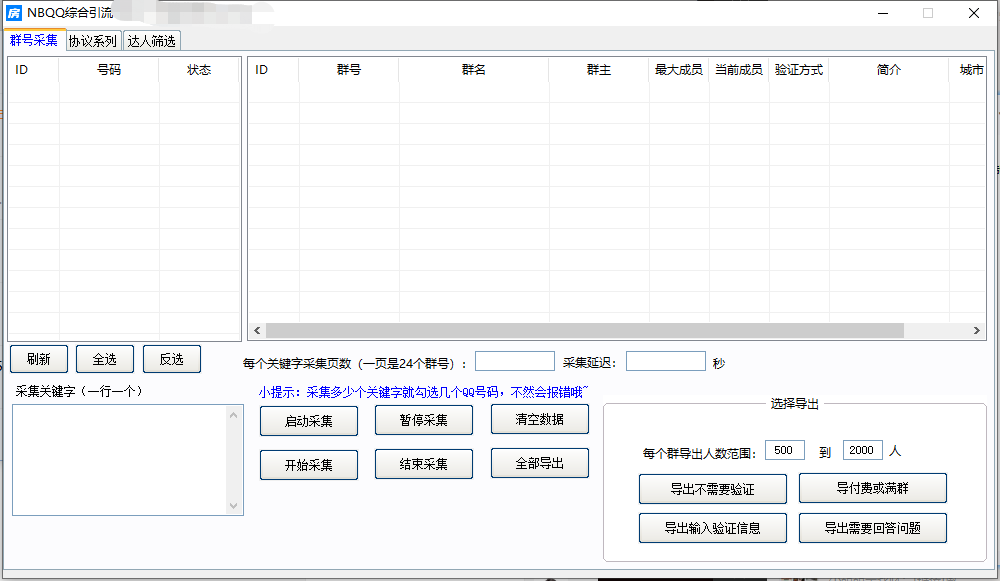1000x581 pixels.
Task: Switch to the 协议系列 tab
Action: [x=93, y=41]
